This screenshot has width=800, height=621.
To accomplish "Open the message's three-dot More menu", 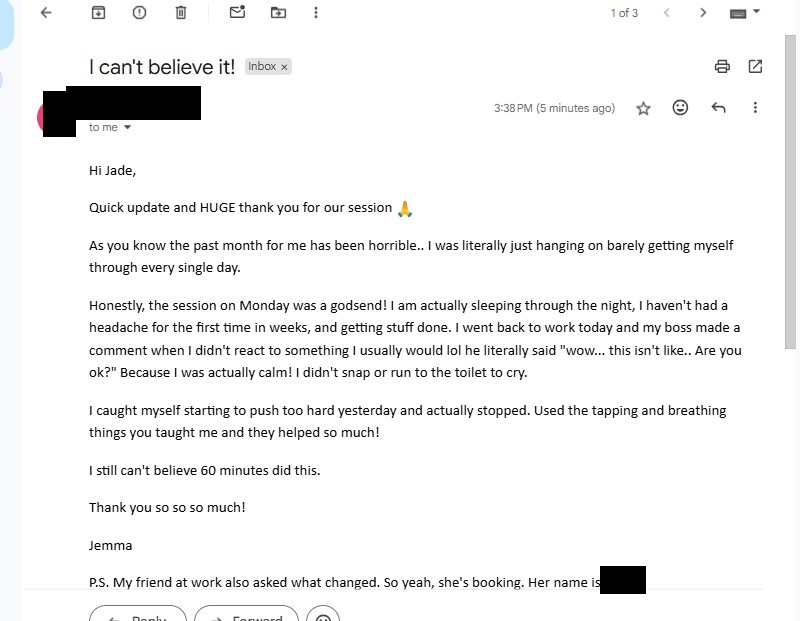I will (x=755, y=108).
